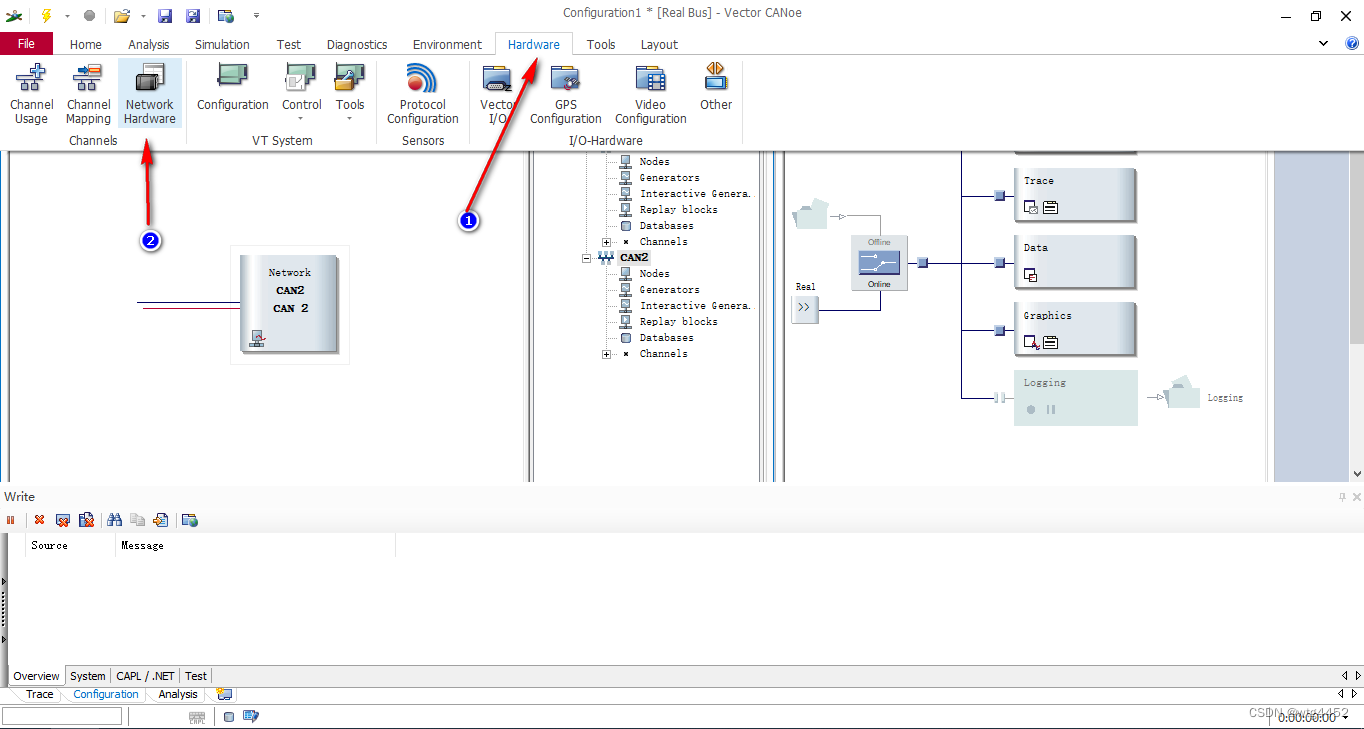Click the binoculars find icon in Write
Screen dimensions: 1364x729
114,520
